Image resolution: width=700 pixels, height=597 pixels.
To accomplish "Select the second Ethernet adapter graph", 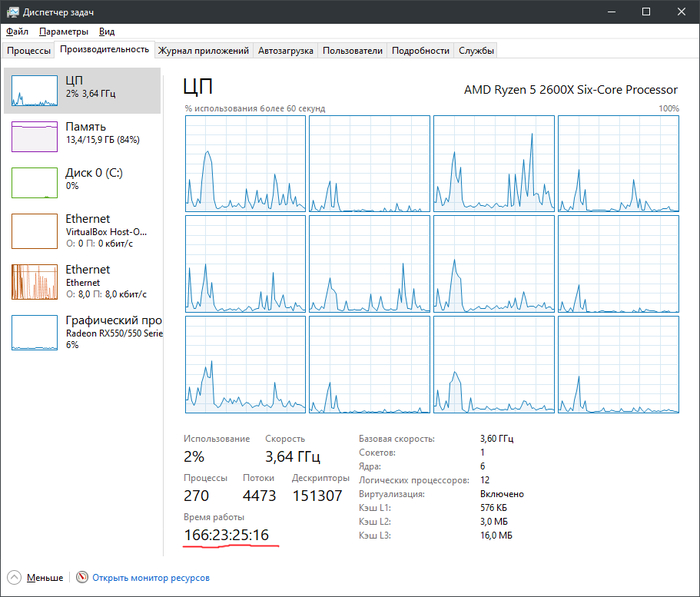I will coord(35,282).
